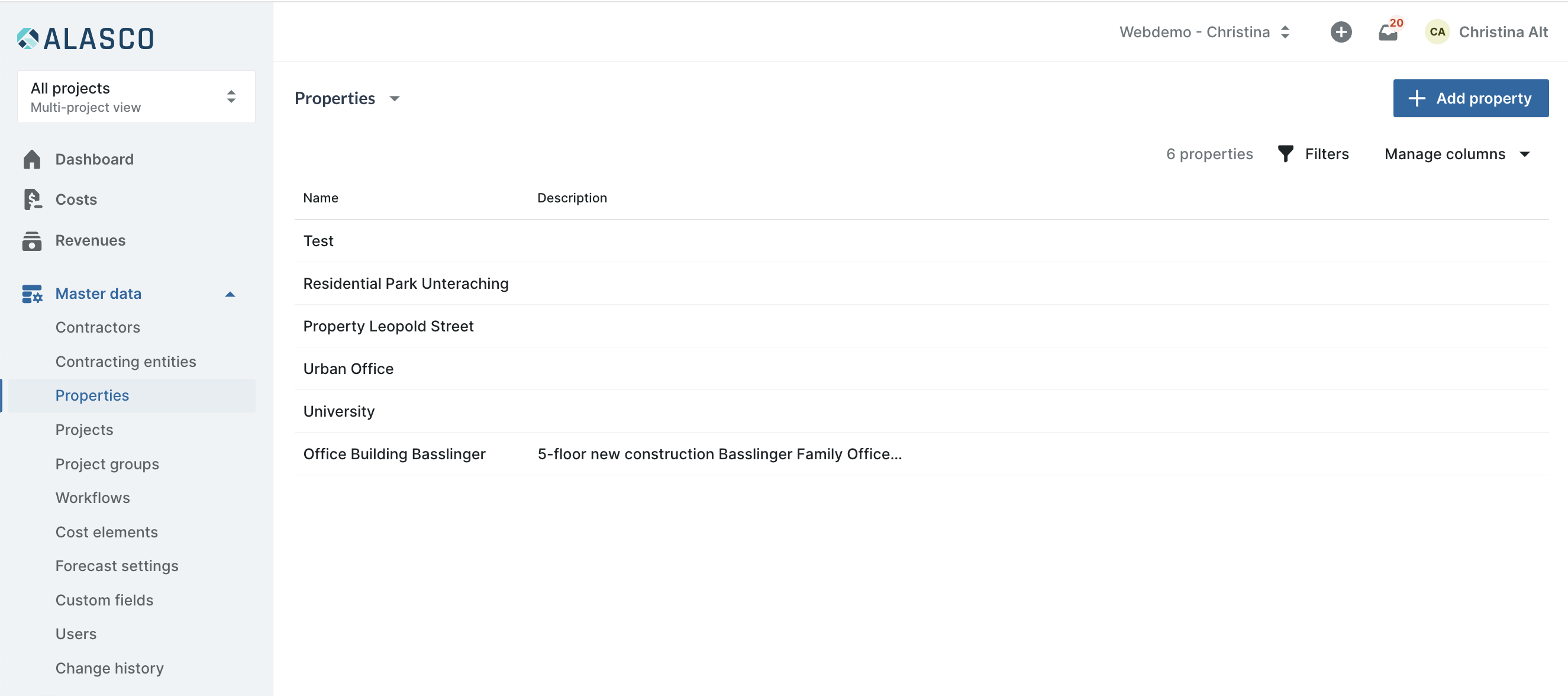This screenshot has height=696, width=1568.
Task: Go to Dashboard
Action: pyautogui.click(x=94, y=160)
